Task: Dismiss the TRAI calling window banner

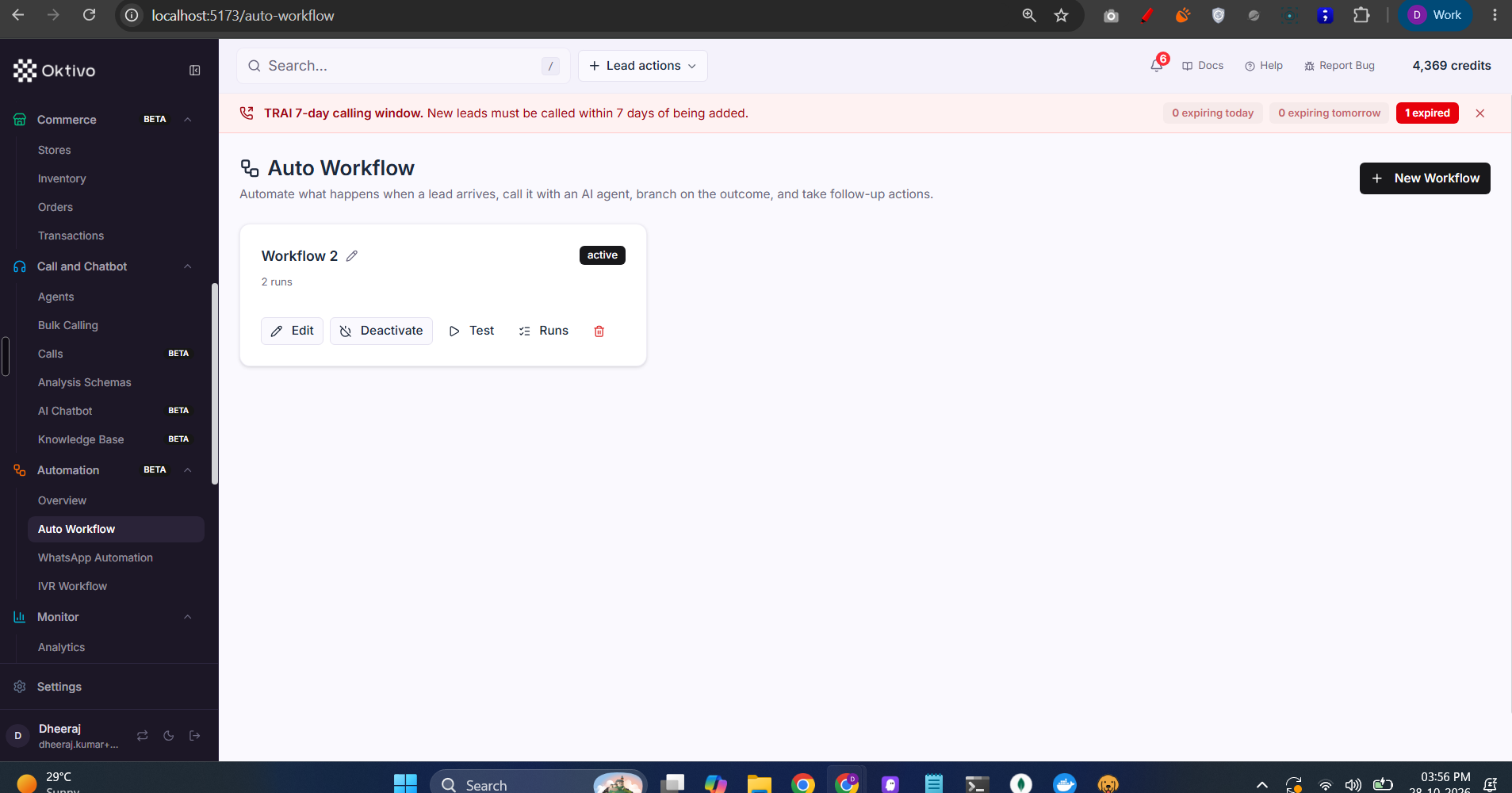Action: pos(1479,113)
